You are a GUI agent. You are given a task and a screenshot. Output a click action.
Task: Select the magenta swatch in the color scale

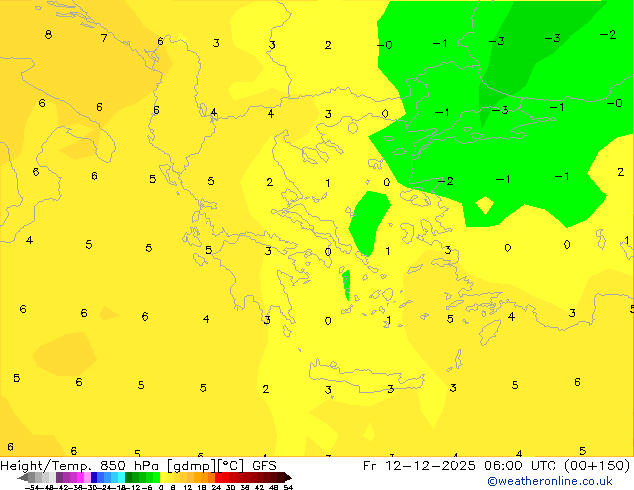80,477
